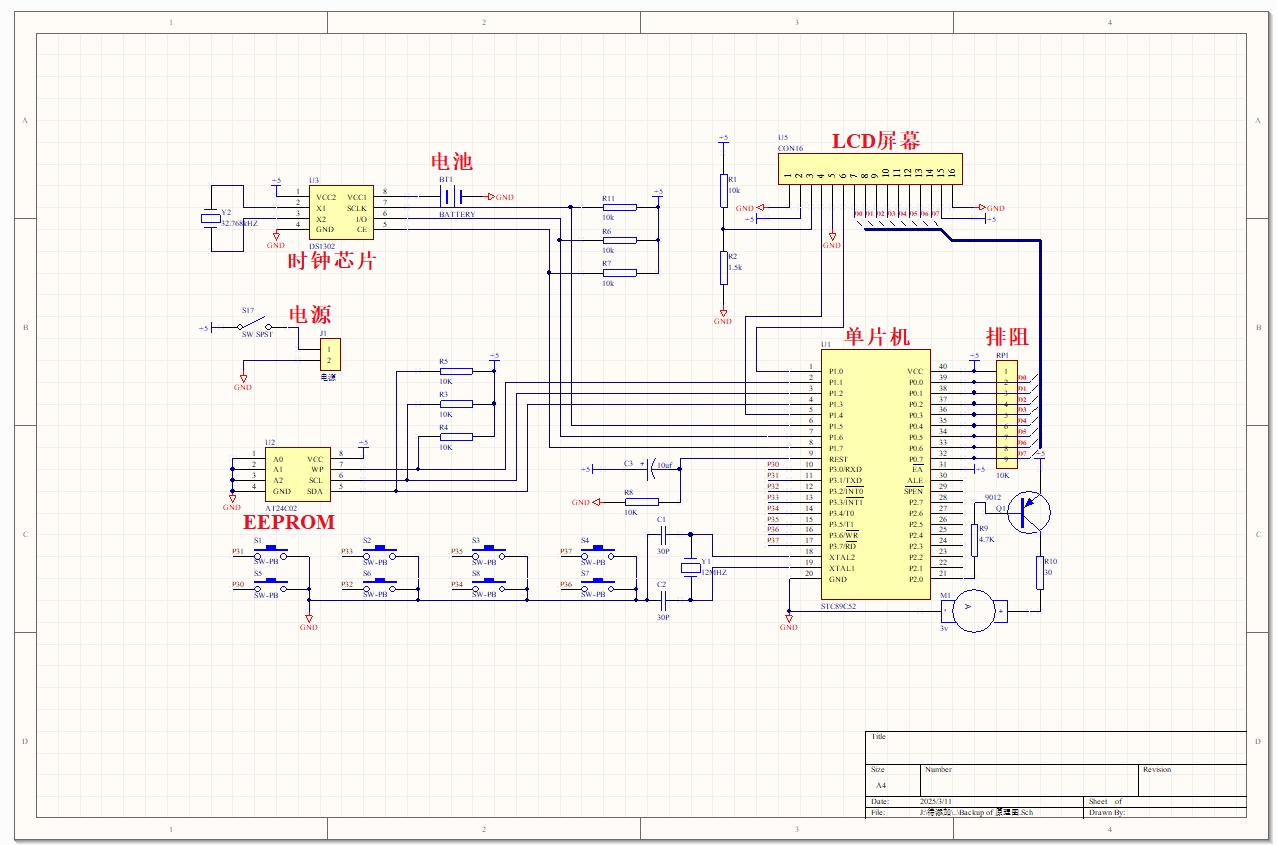This screenshot has height=845, width=1277.
Task: Select resistor R5 10K
Action: point(456,371)
